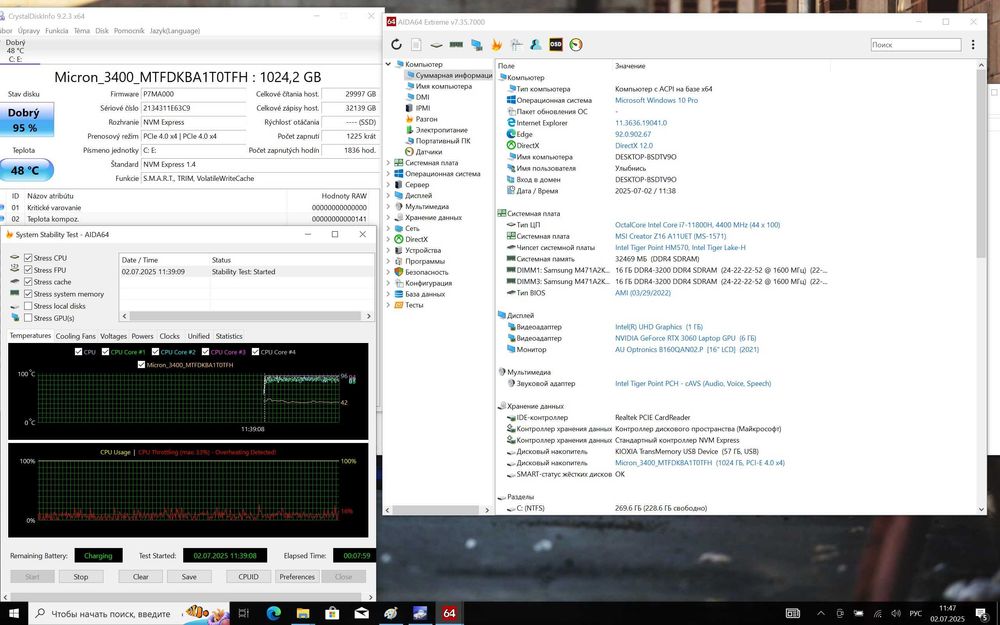The image size is (1000, 625).
Task: Uncheck Stress CPU checkbox
Action: tap(28, 258)
